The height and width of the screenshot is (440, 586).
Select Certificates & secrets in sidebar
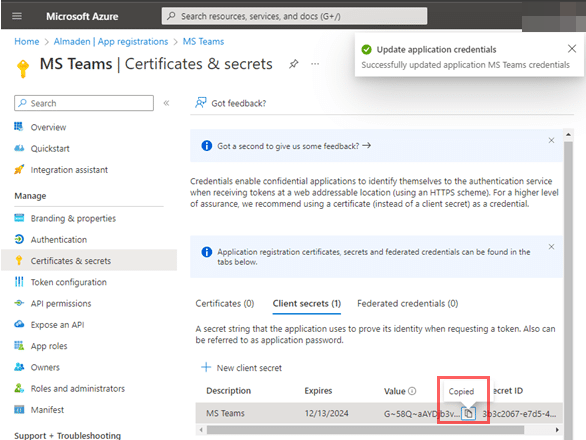(89, 261)
